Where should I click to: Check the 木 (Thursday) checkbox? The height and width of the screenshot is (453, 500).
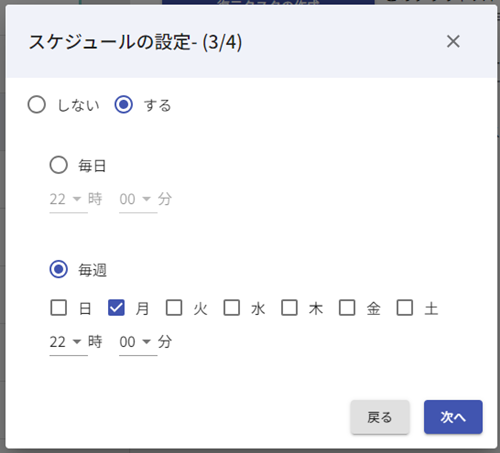pyautogui.click(x=289, y=307)
